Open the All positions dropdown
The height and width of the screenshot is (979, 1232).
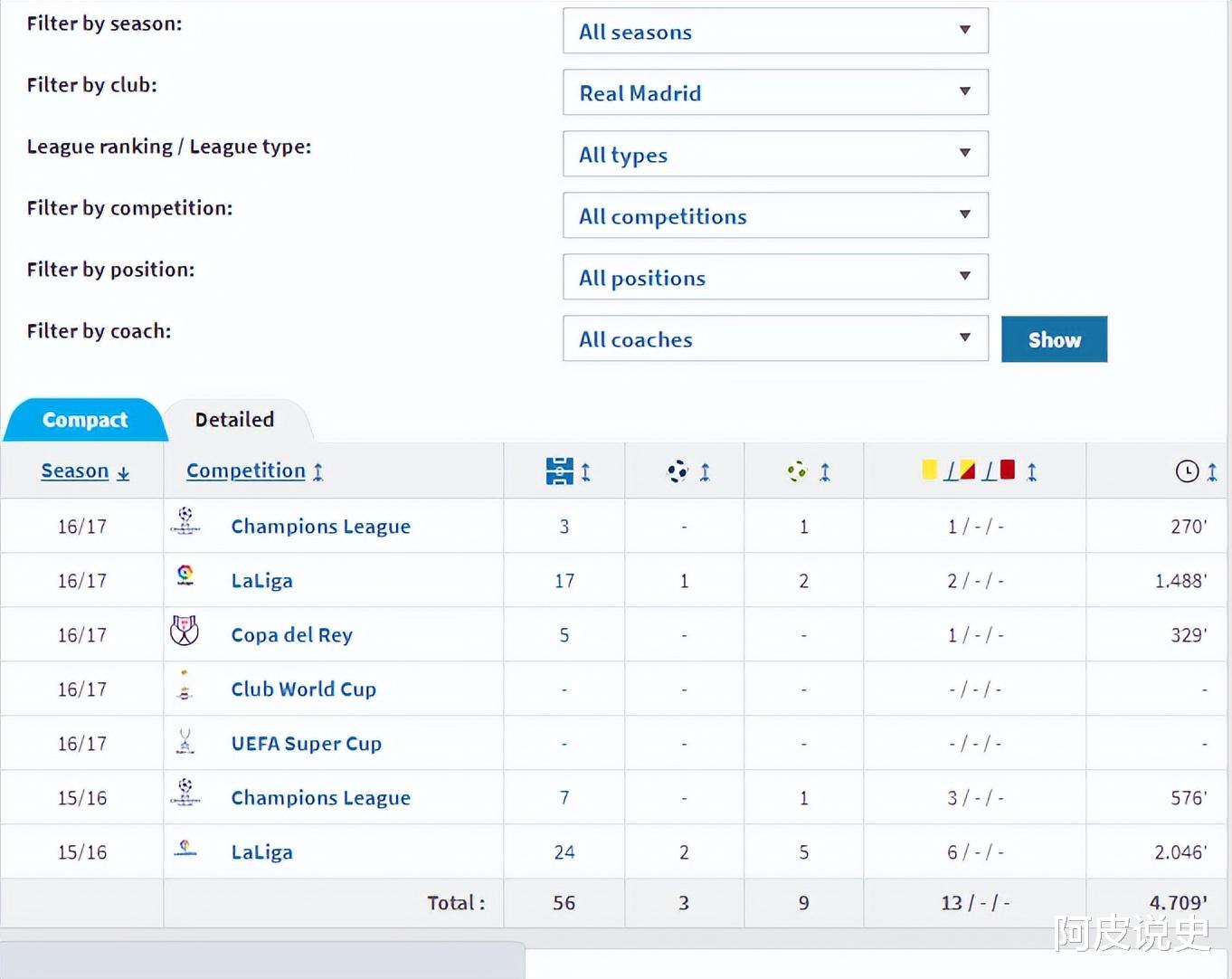pos(775,277)
